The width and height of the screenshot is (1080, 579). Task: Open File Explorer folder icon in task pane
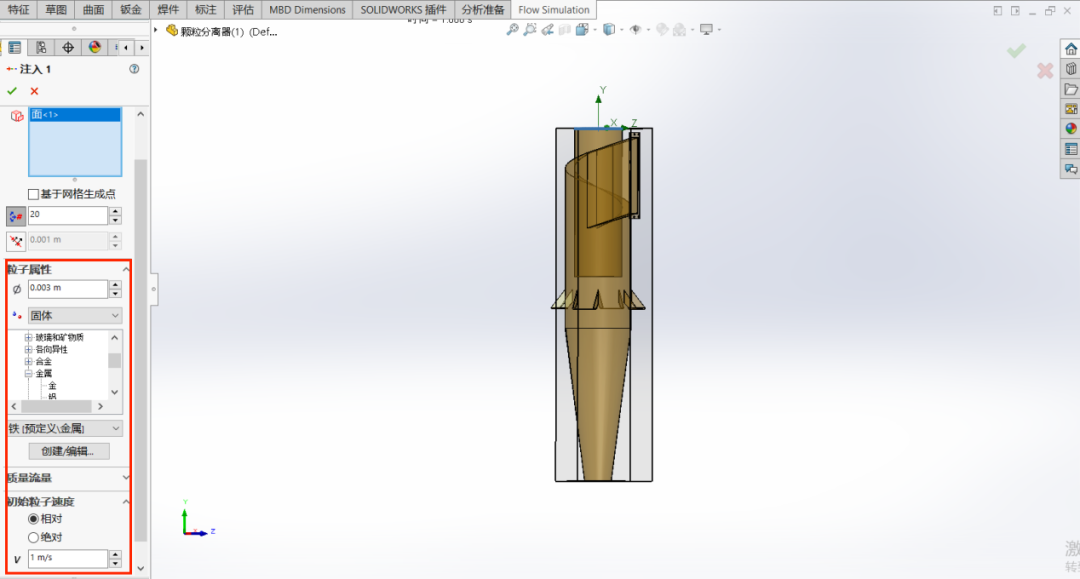pos(1070,90)
